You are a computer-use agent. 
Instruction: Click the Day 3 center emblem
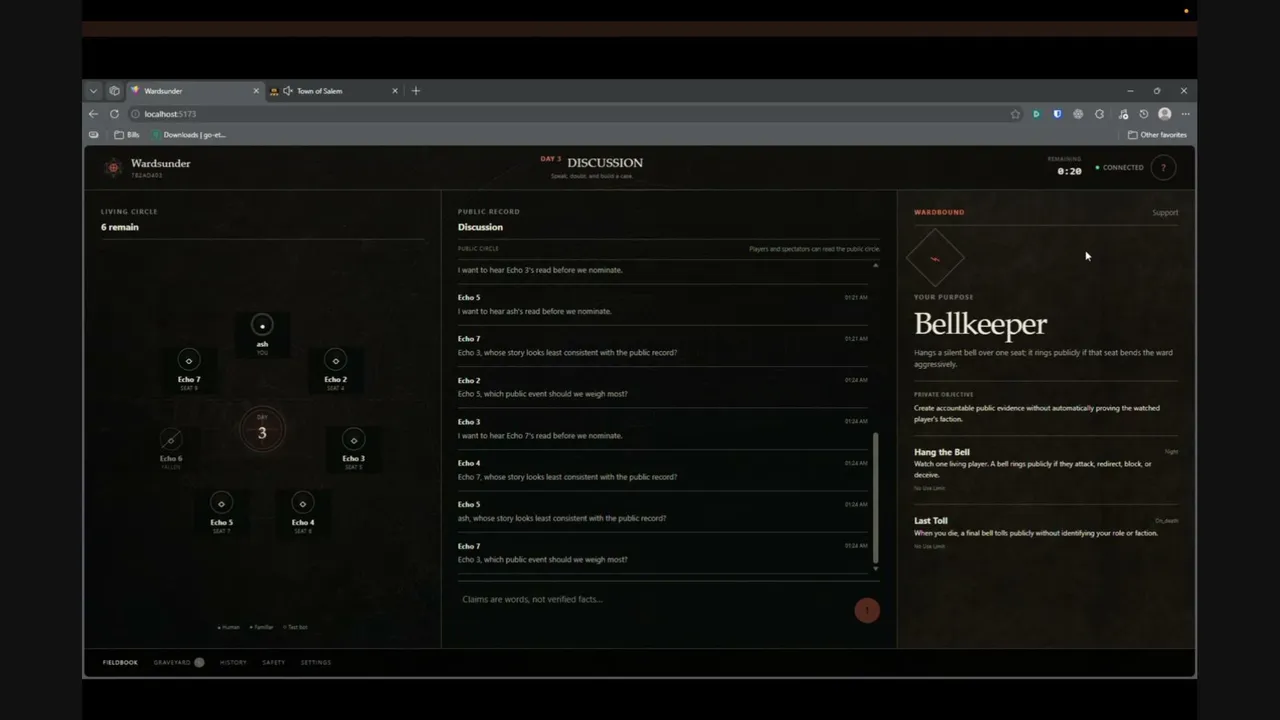point(262,431)
